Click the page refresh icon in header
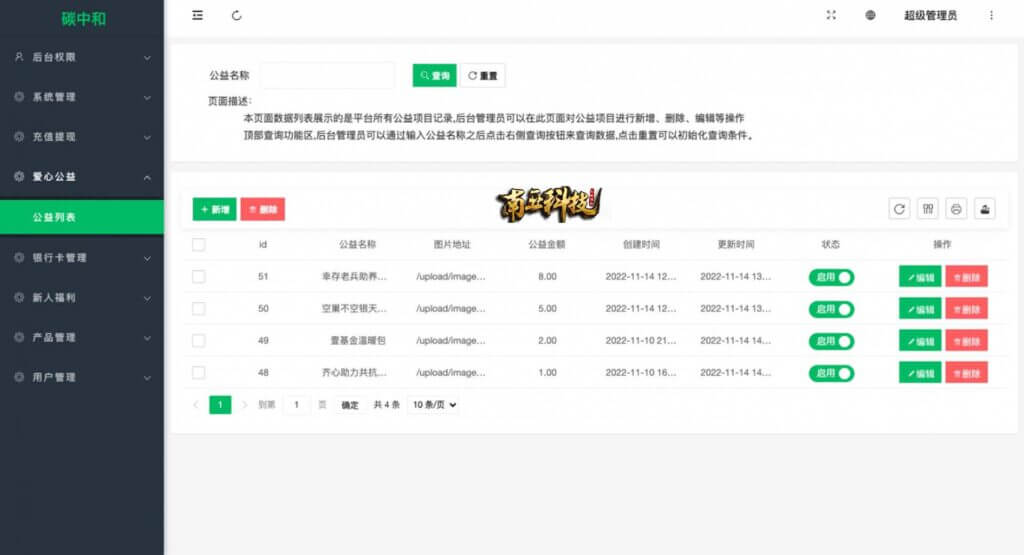Image resolution: width=1024 pixels, height=555 pixels. [x=236, y=15]
